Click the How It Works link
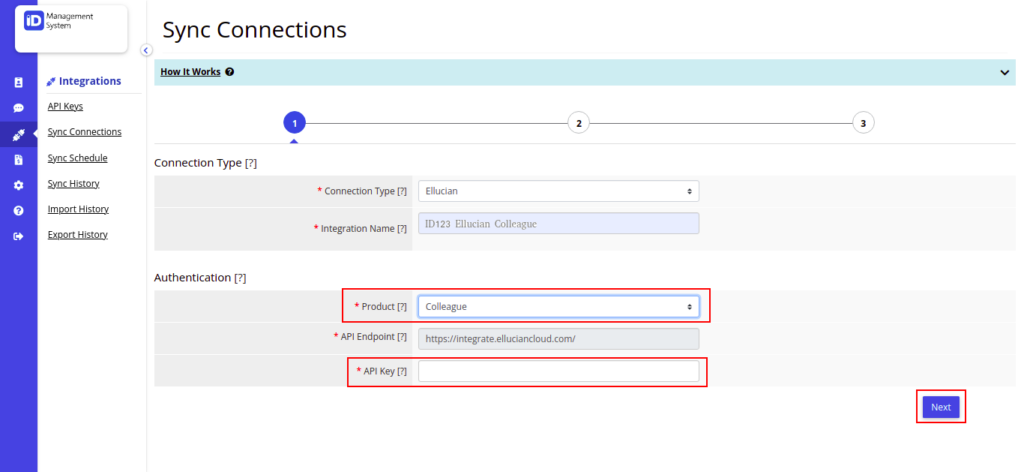The height and width of the screenshot is (472, 1024). click(x=190, y=72)
